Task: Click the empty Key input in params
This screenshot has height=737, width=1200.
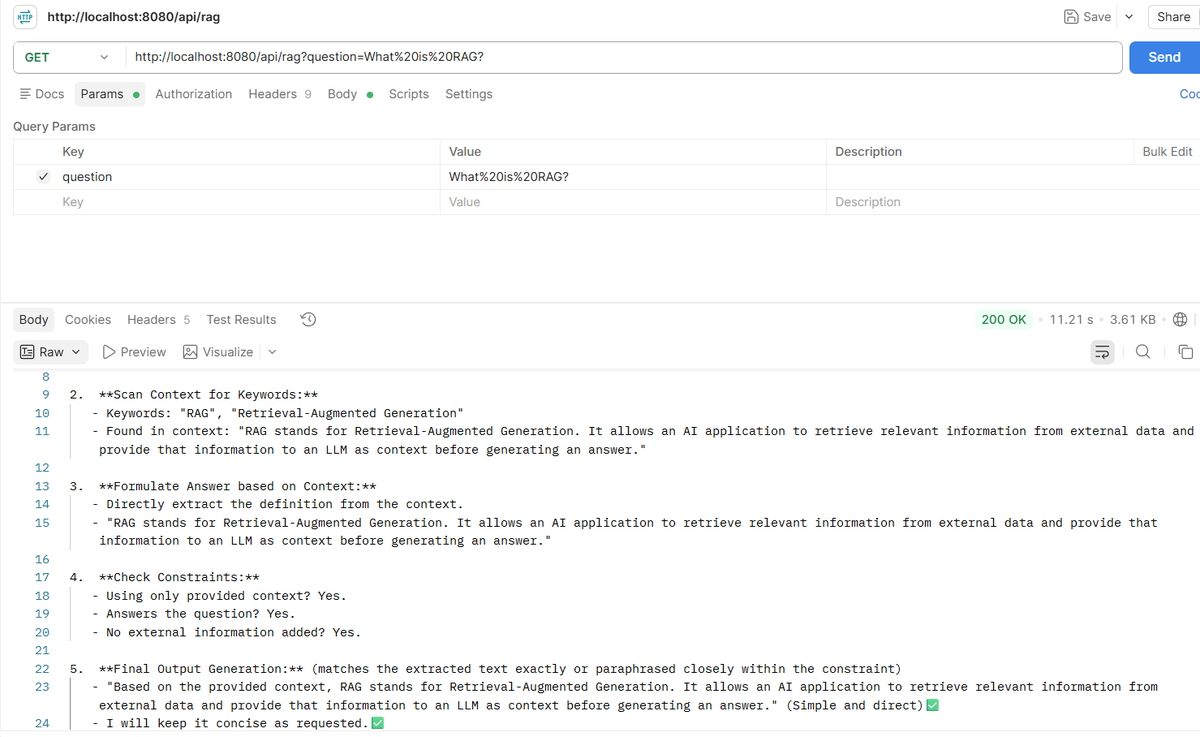Action: click(248, 202)
